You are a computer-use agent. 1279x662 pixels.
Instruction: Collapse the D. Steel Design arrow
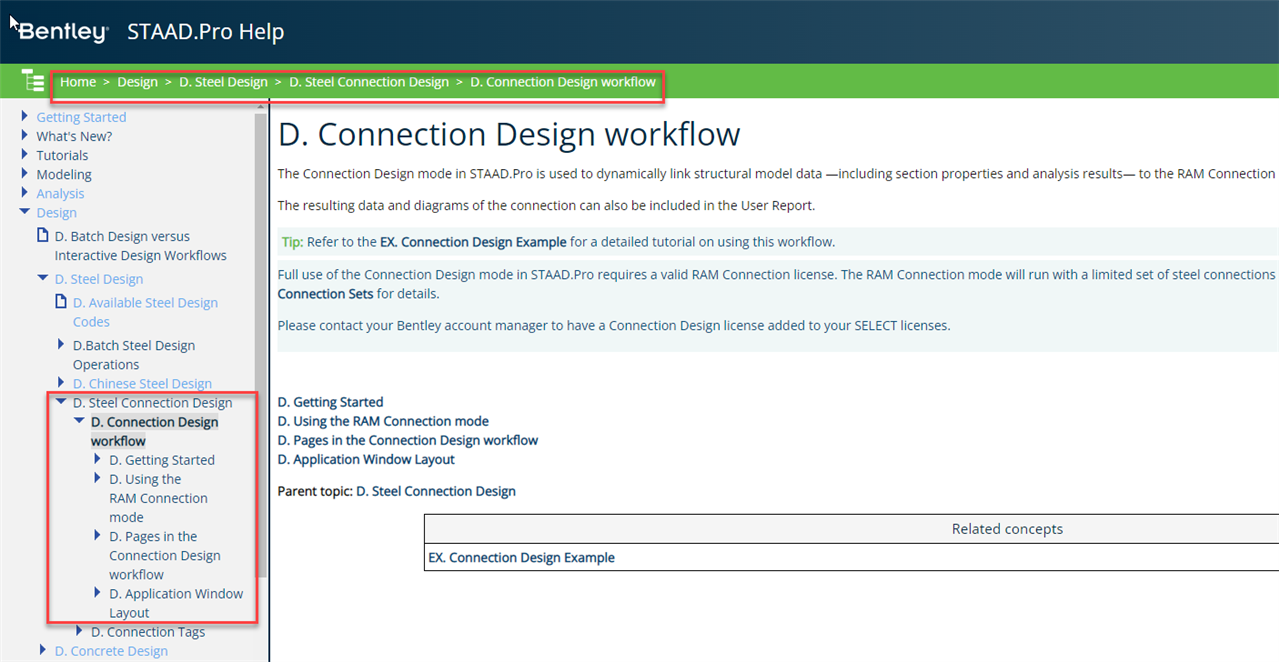(43, 279)
